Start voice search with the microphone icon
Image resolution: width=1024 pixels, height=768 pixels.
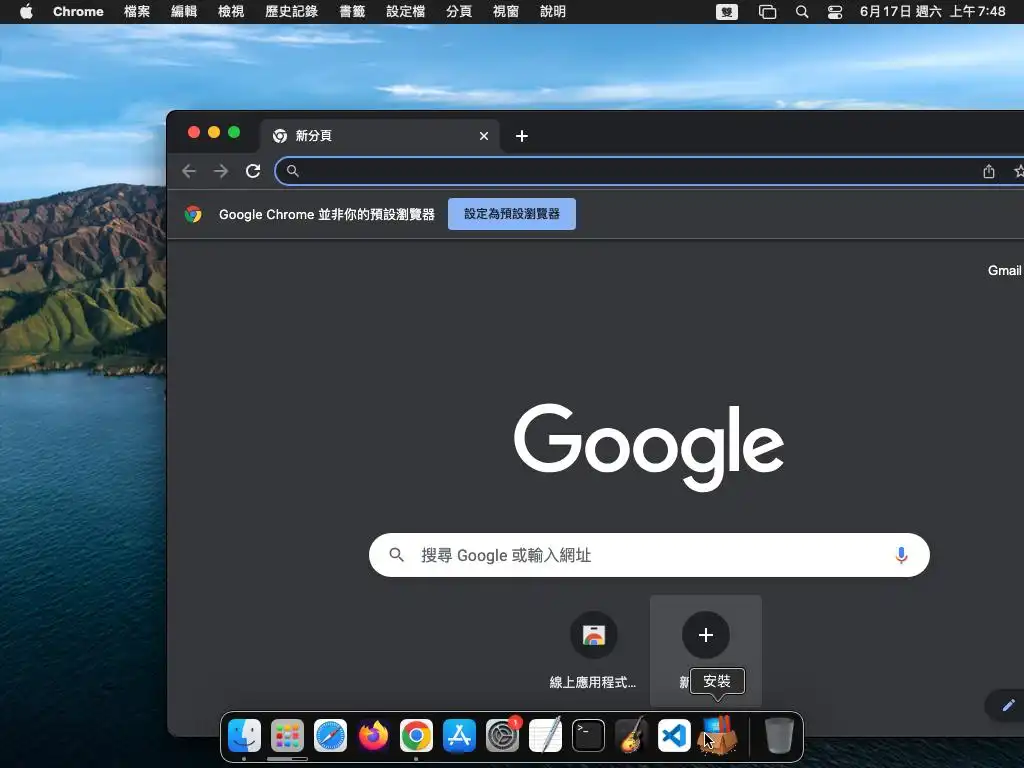[901, 555]
